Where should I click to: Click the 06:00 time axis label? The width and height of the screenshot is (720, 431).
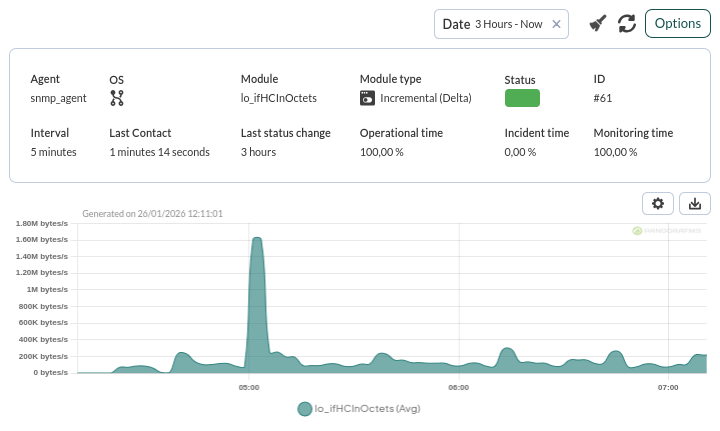click(459, 387)
